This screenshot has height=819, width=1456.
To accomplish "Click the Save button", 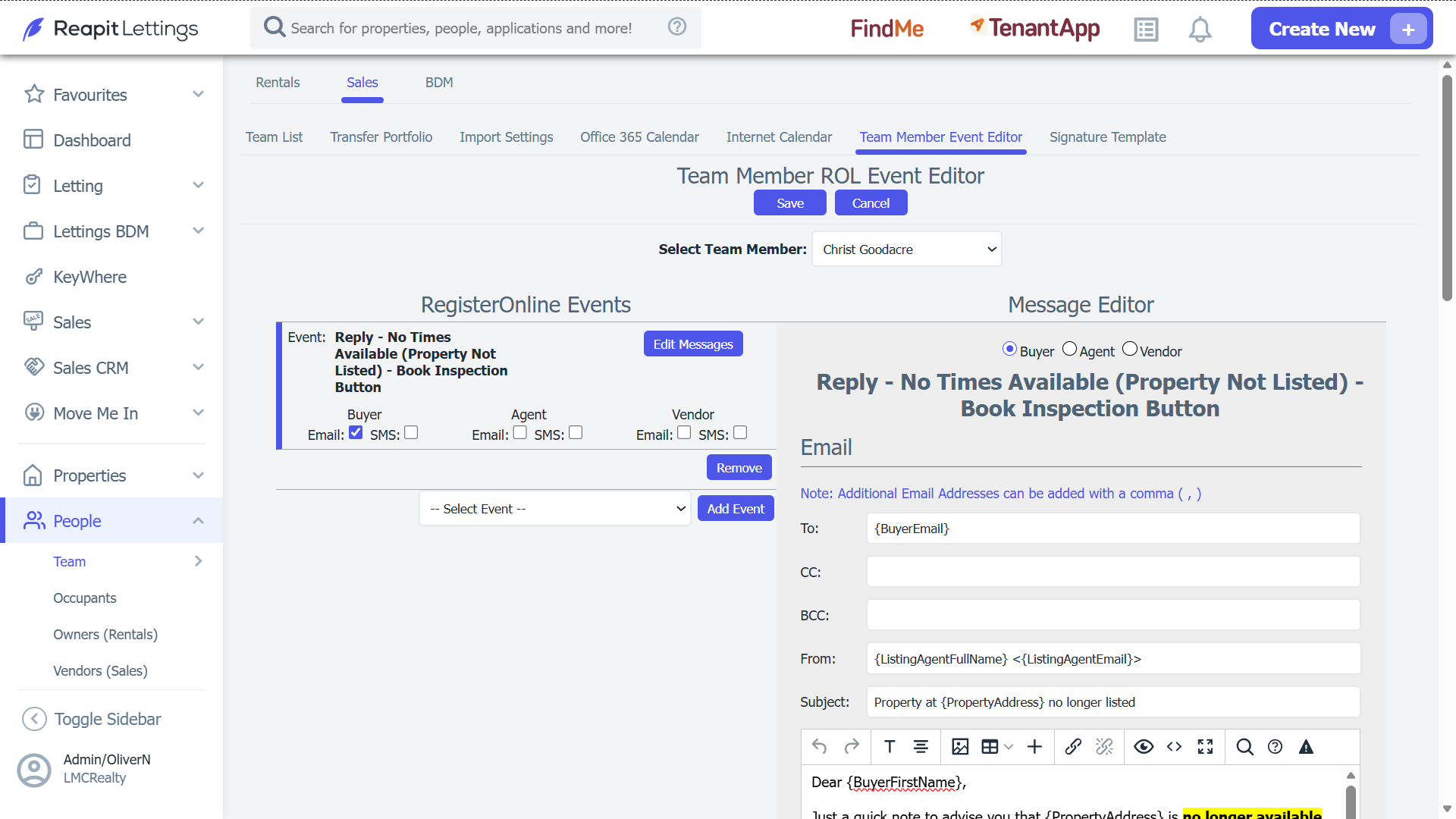I will tap(790, 203).
